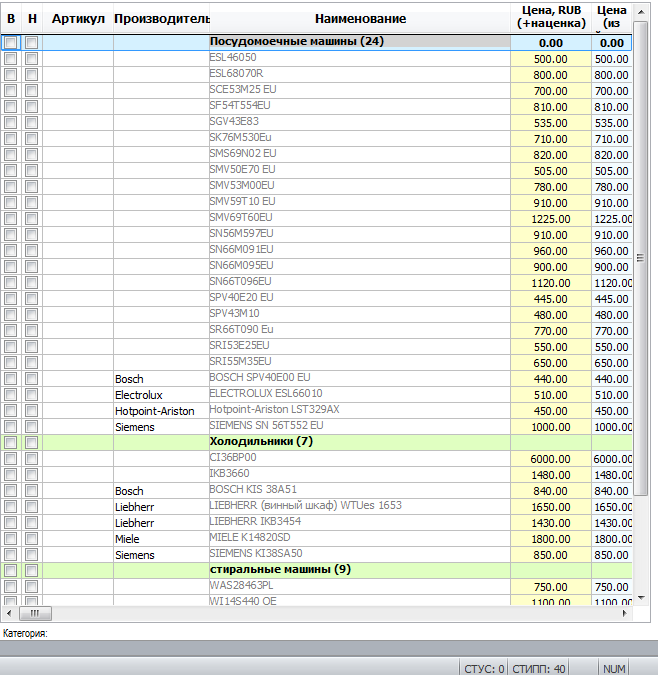Select the Холодильники (7) group row
658x675 pixels.
316,442
